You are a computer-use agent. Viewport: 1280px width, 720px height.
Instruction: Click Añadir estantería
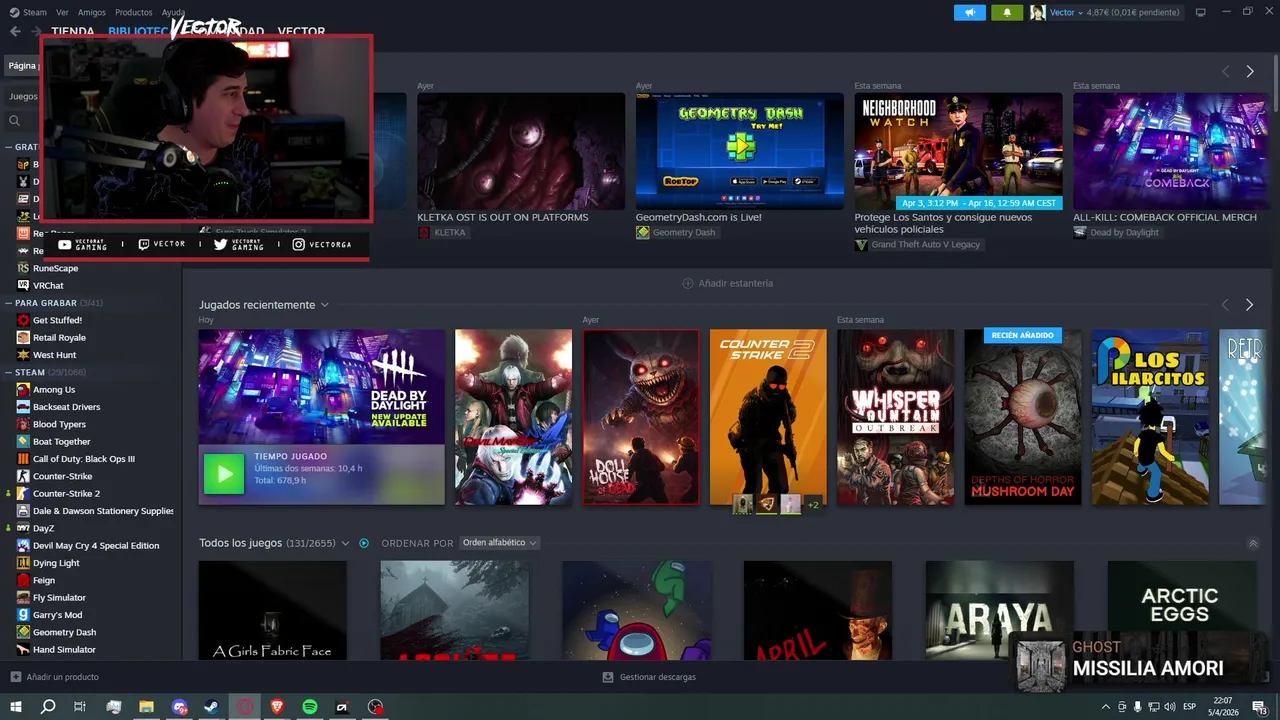tap(735, 283)
